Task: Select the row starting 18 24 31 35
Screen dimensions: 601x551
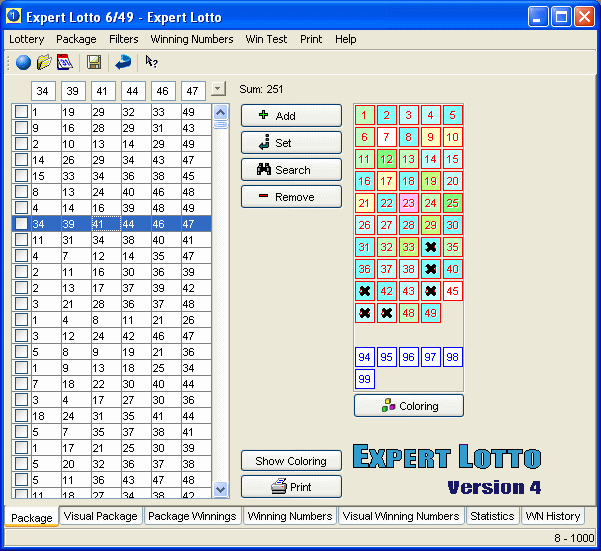Action: click(x=112, y=416)
